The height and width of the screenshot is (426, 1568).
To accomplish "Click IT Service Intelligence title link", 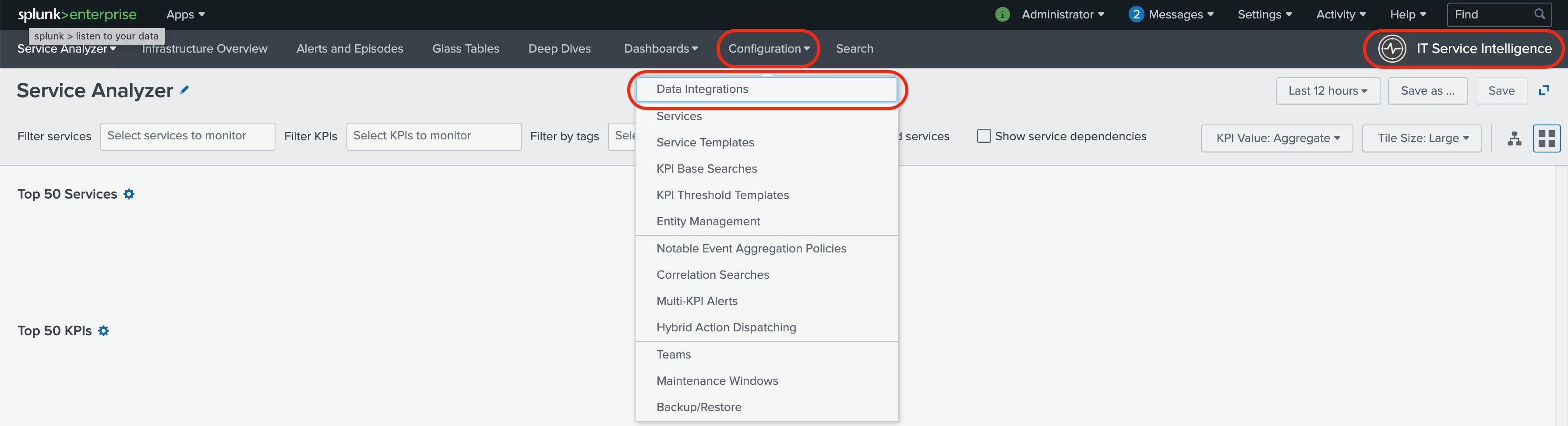I will pos(1483,49).
